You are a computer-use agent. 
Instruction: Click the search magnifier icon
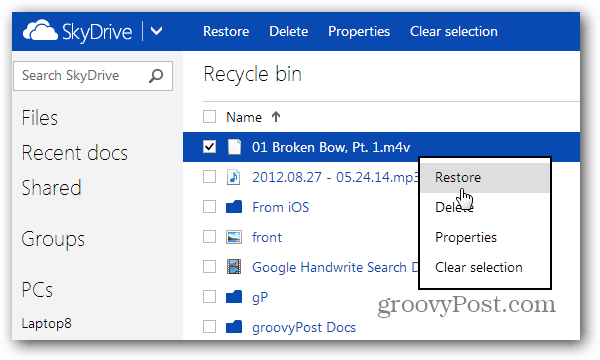156,76
